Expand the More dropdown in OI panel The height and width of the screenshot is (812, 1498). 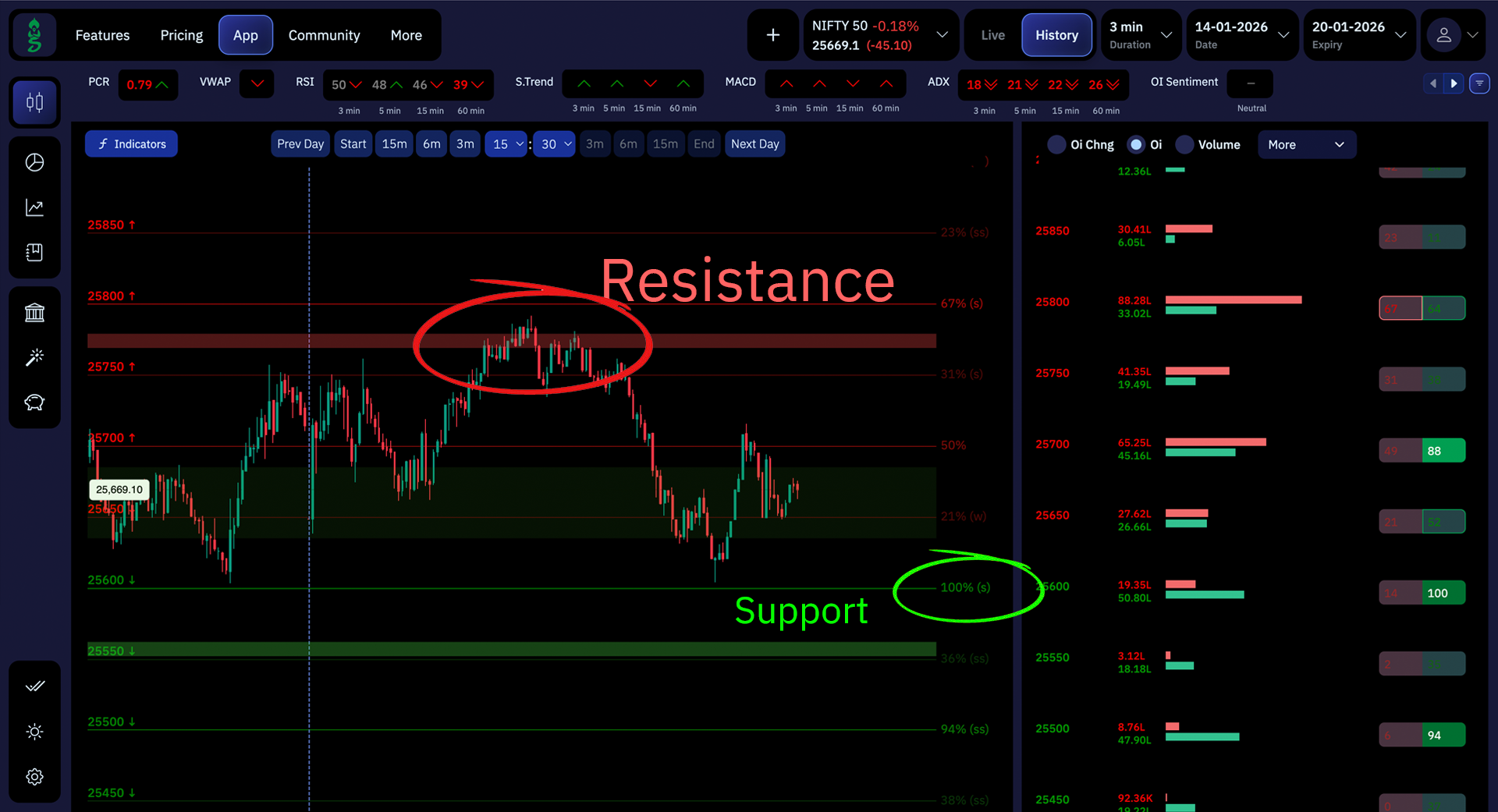(x=1306, y=144)
